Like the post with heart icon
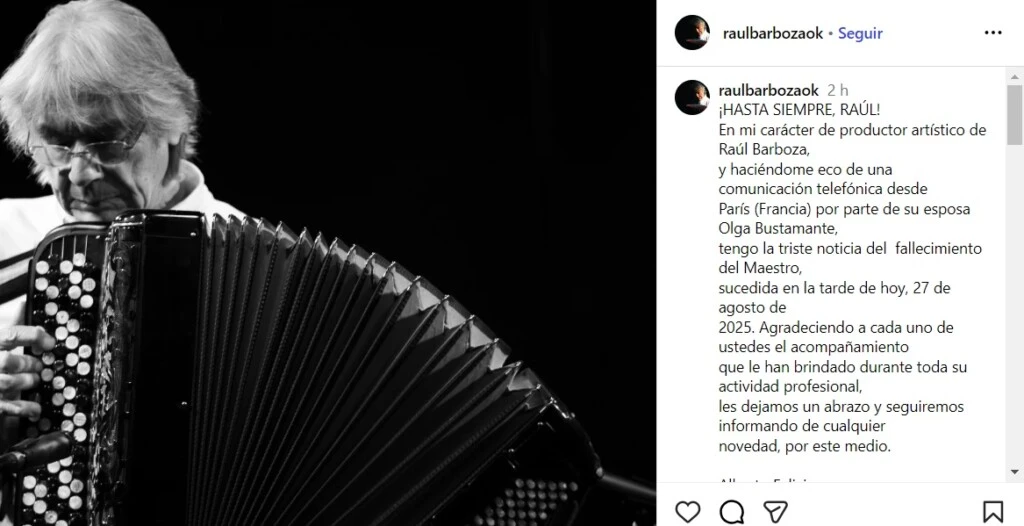This screenshot has height=526, width=1024. coord(687,512)
